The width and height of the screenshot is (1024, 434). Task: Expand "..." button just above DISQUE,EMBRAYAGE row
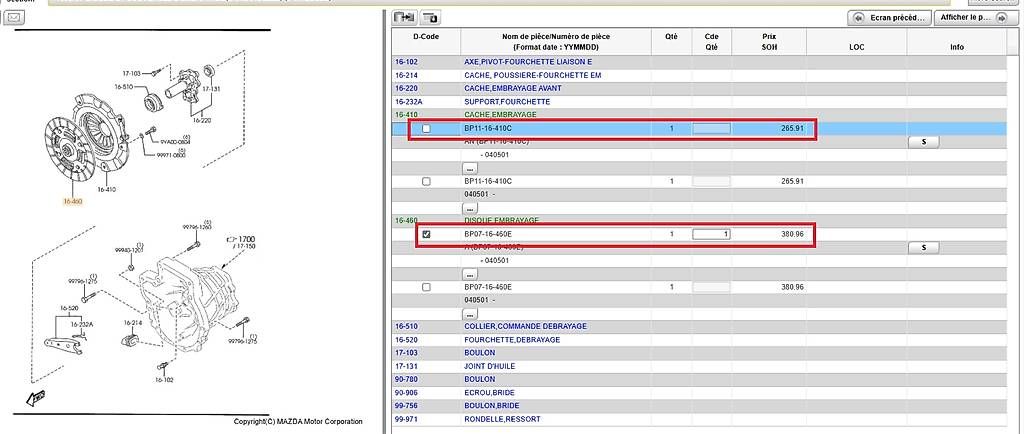click(468, 208)
